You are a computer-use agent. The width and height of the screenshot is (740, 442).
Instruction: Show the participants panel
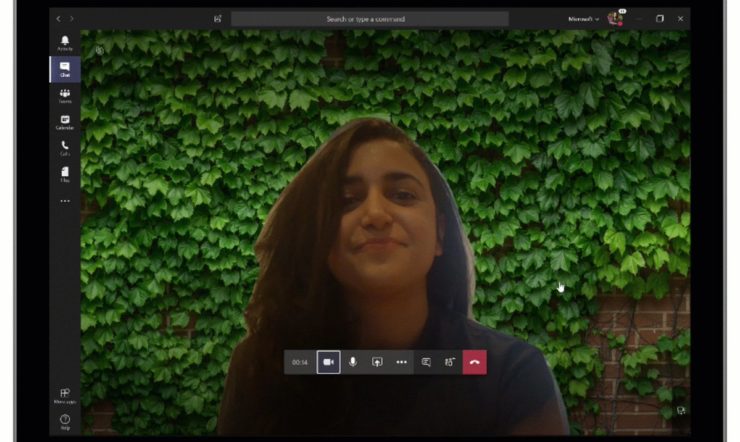[x=450, y=362]
